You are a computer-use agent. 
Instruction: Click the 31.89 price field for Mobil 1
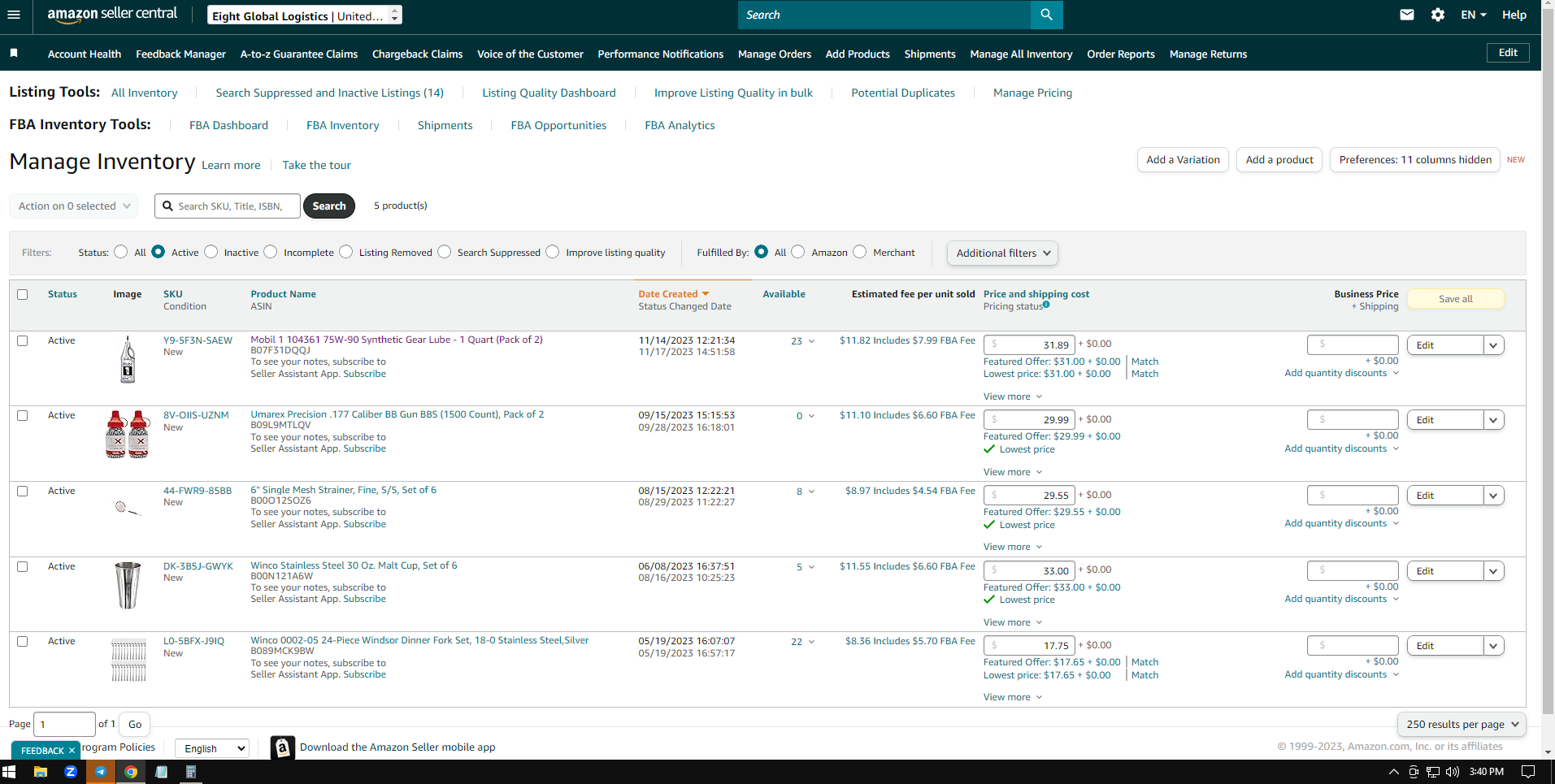(1029, 344)
